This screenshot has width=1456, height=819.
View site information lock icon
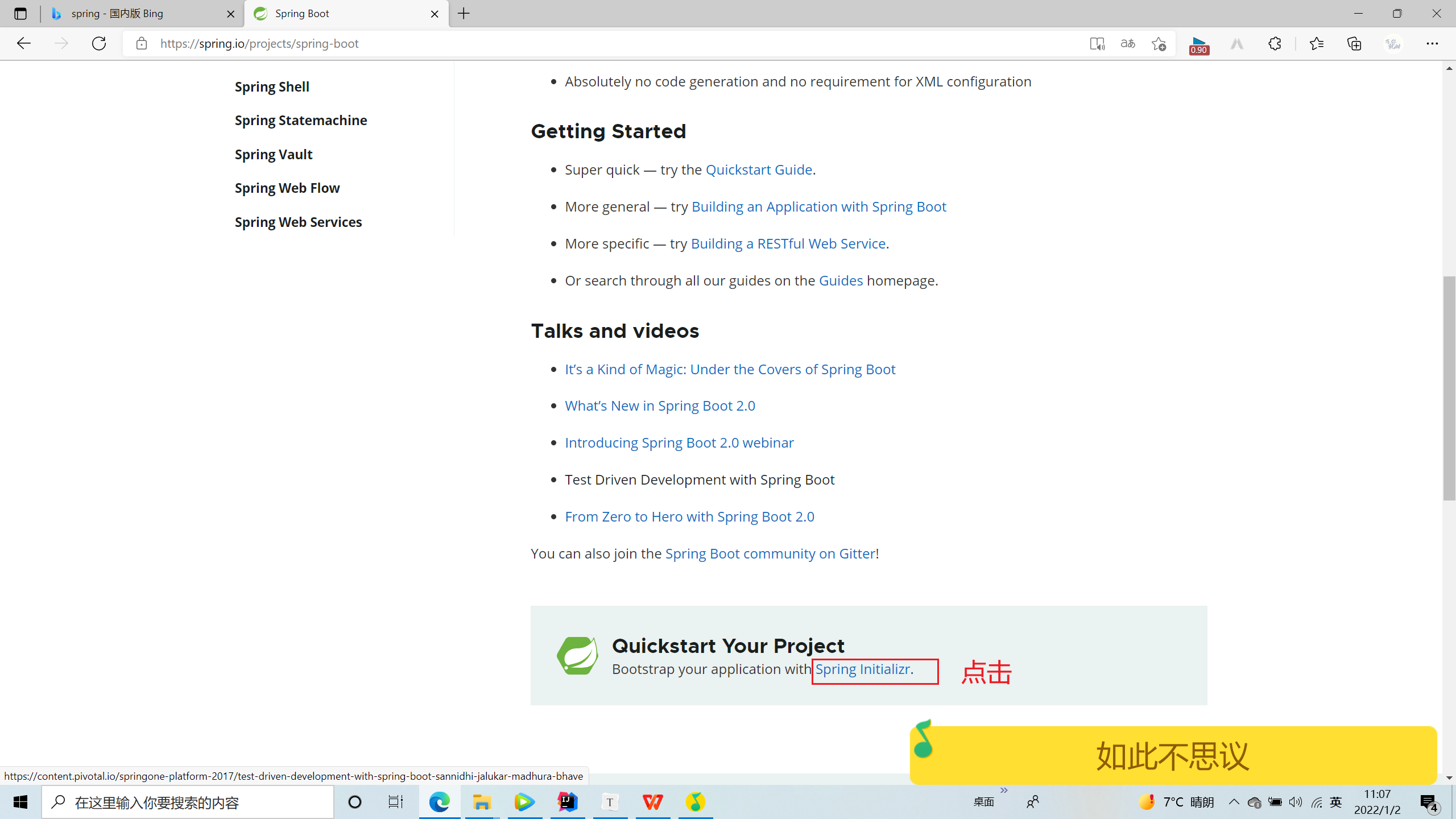point(142,43)
